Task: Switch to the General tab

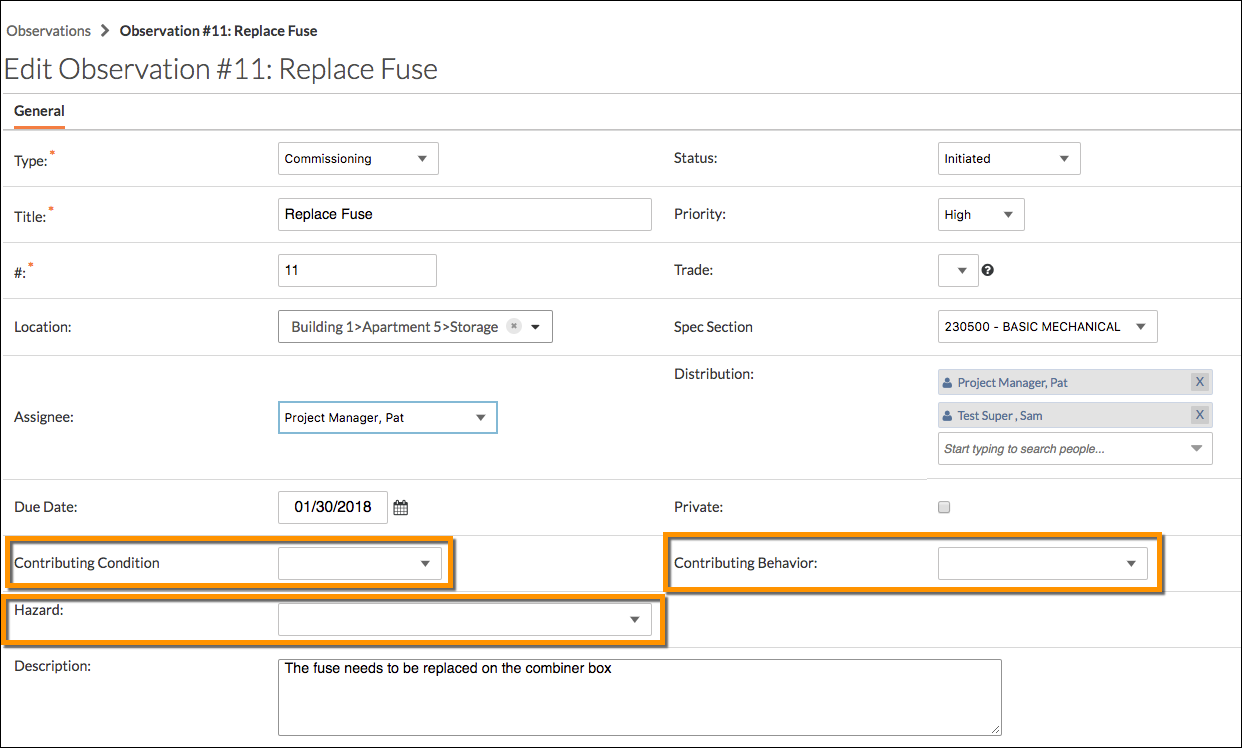Action: 39,111
